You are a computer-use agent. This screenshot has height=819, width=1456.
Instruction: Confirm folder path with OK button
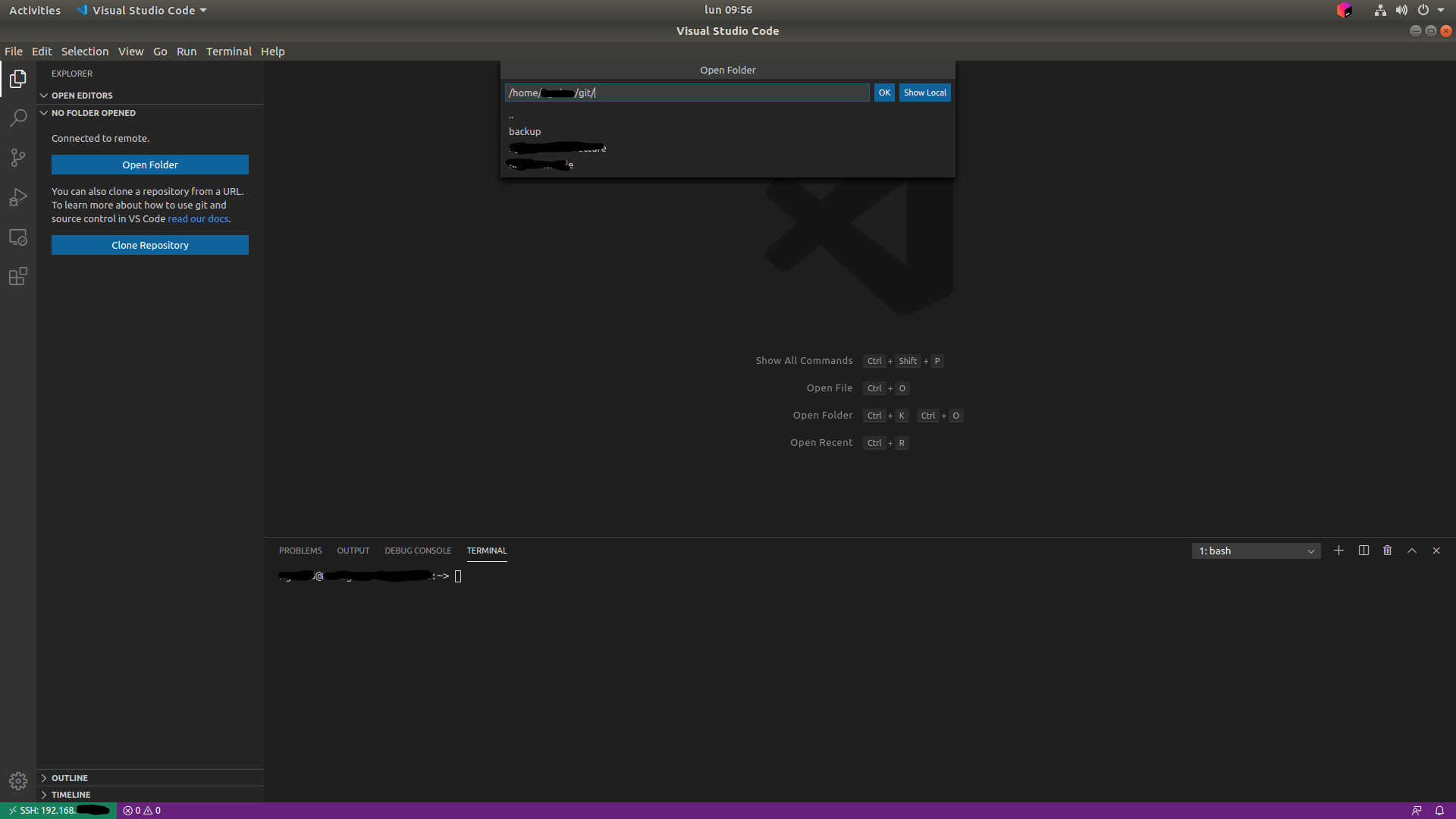(884, 93)
